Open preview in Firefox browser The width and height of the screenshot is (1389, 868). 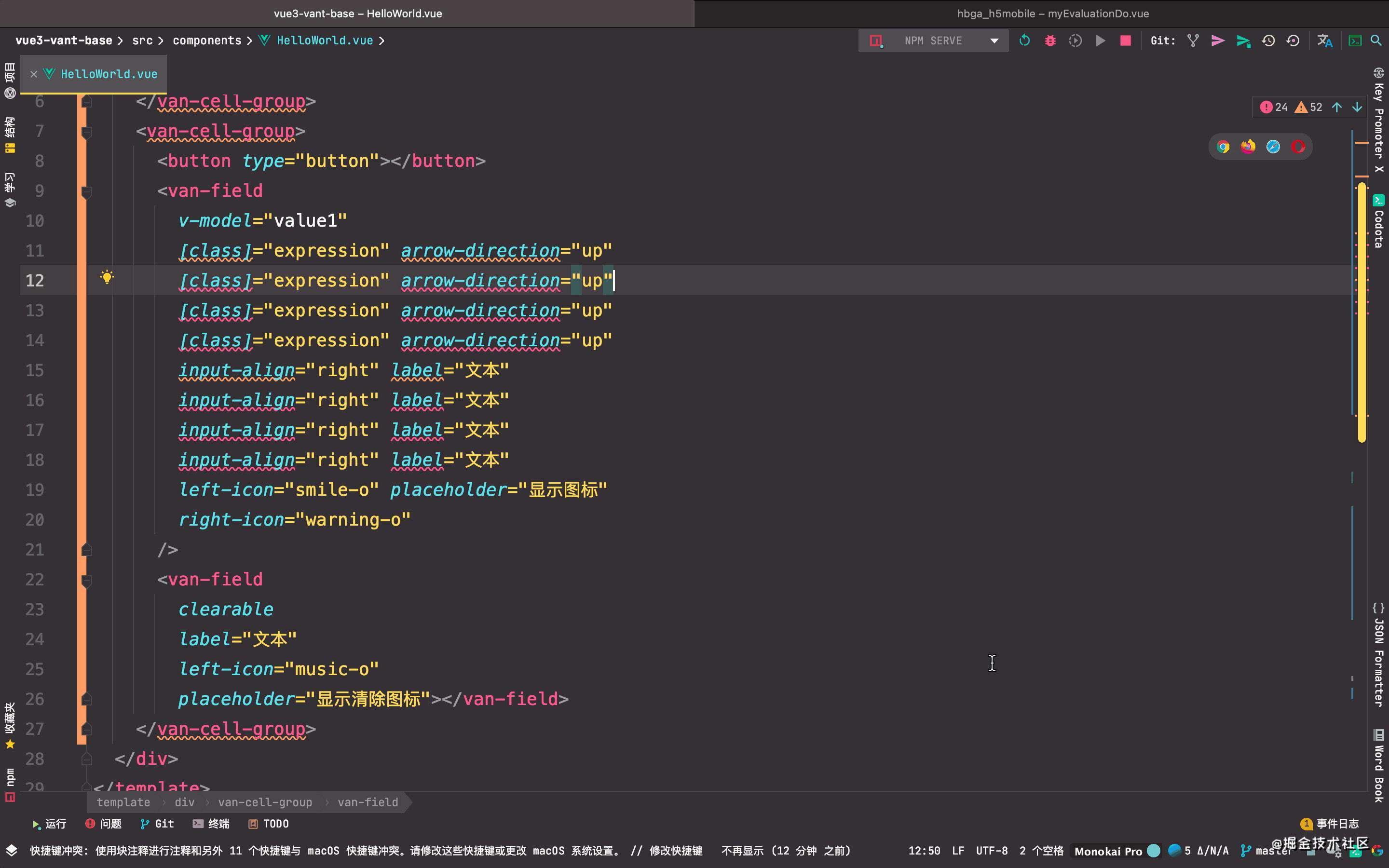coord(1248,147)
